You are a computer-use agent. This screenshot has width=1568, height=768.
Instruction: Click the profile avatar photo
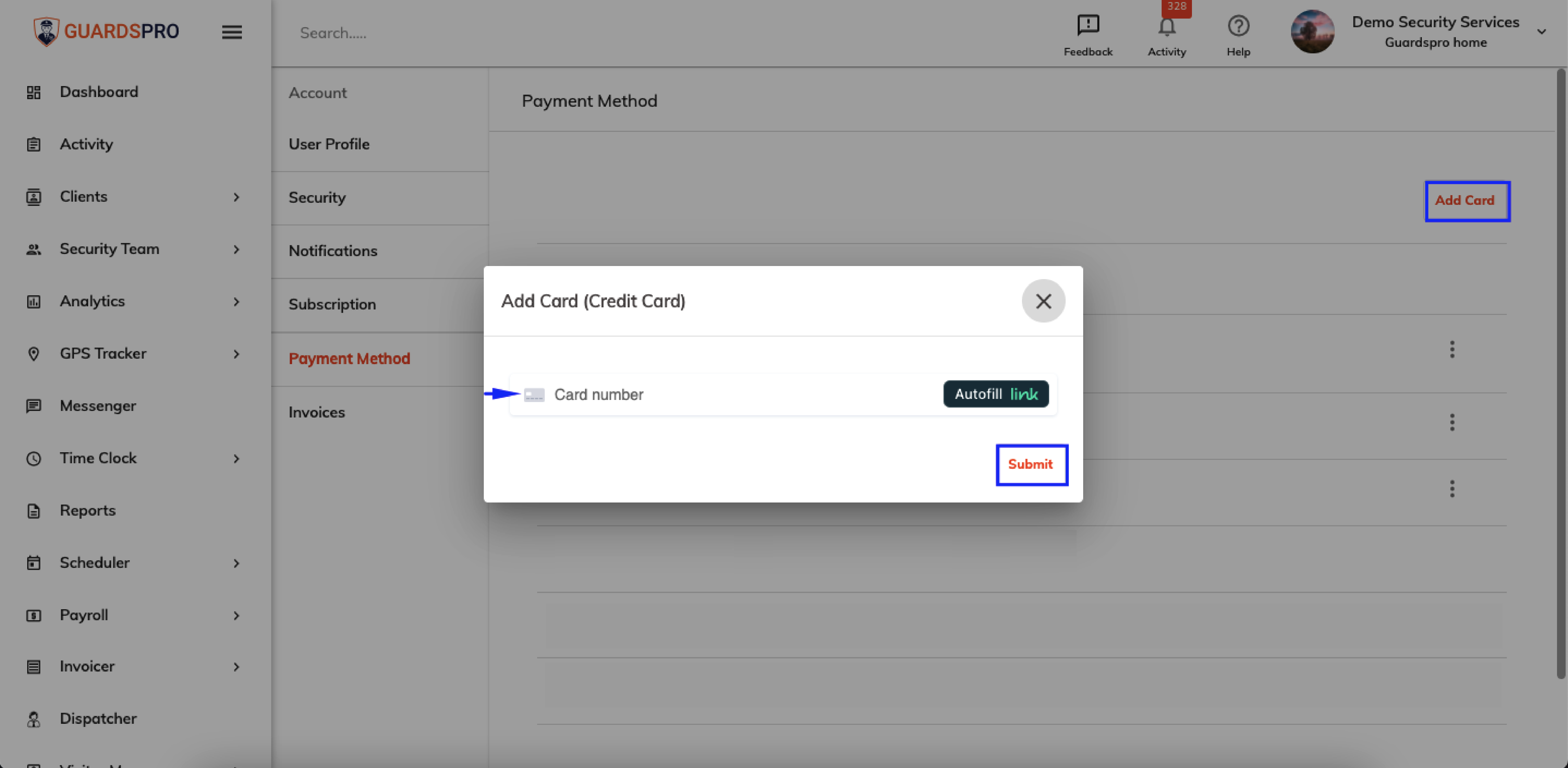point(1312,32)
